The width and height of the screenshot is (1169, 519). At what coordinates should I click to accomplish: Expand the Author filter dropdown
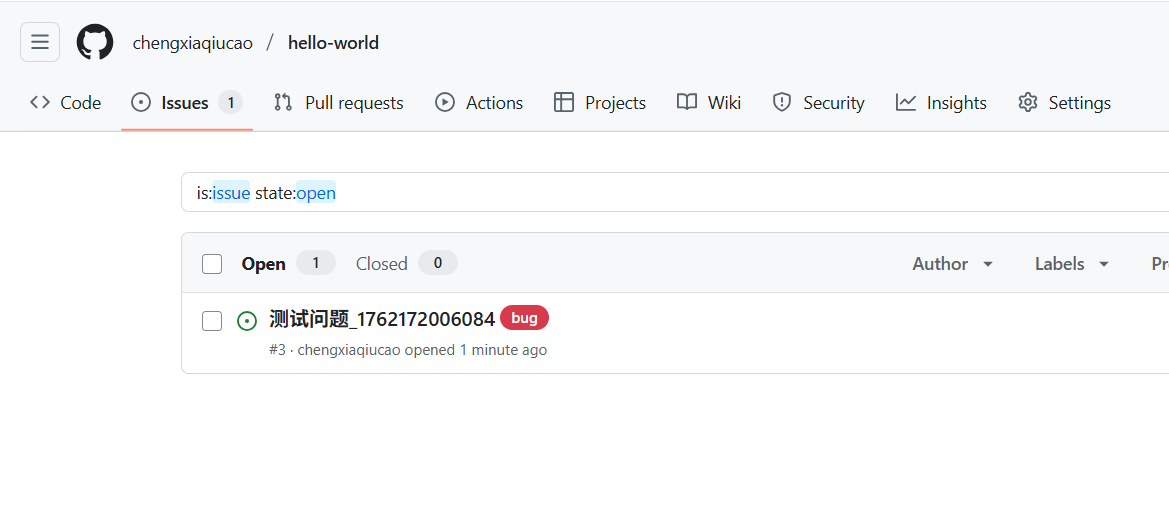point(953,263)
